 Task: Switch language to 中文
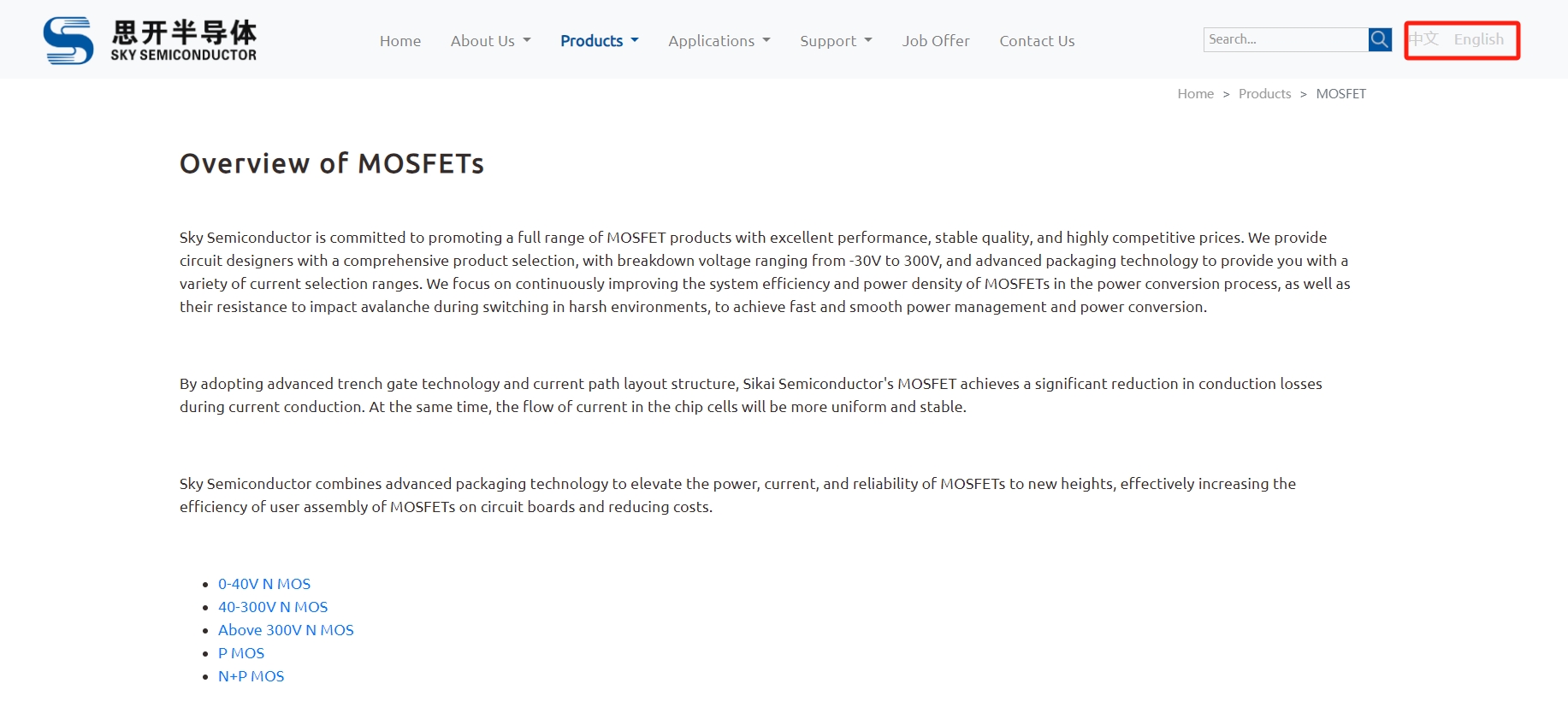pos(1424,39)
